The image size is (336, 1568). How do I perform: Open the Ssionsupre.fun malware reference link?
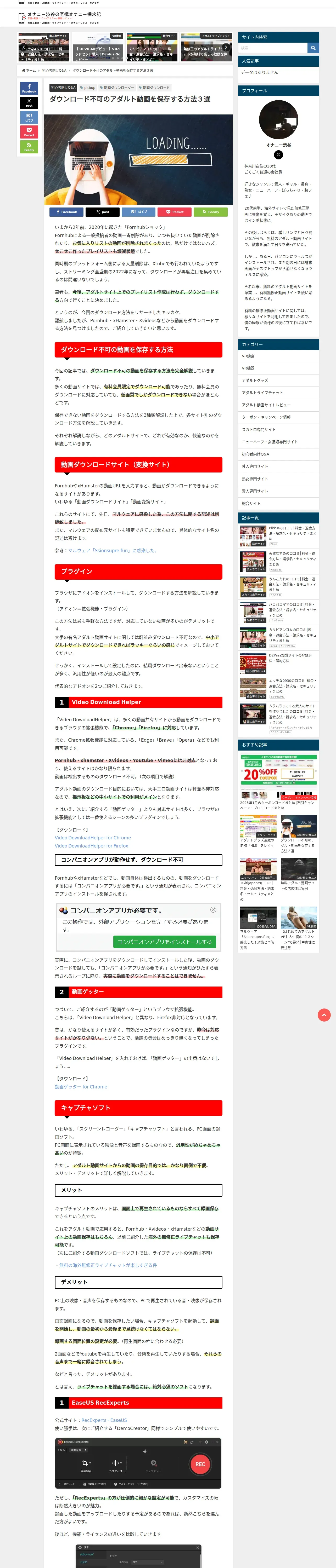[112, 550]
